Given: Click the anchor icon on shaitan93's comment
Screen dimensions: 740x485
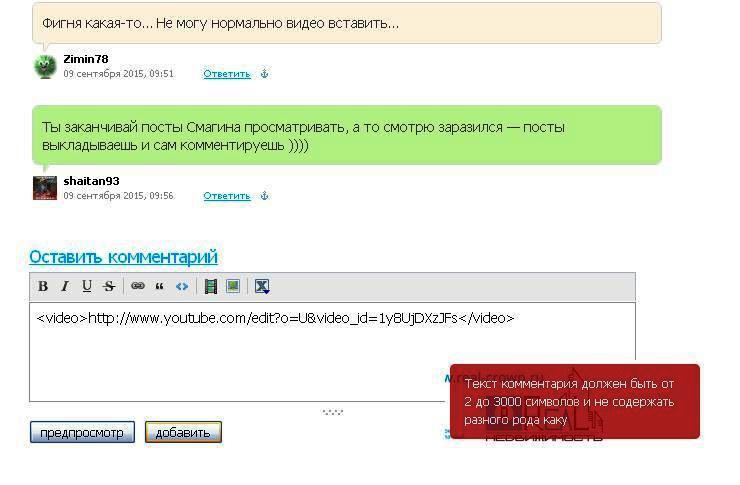Looking at the screenshot, I should click(265, 196).
